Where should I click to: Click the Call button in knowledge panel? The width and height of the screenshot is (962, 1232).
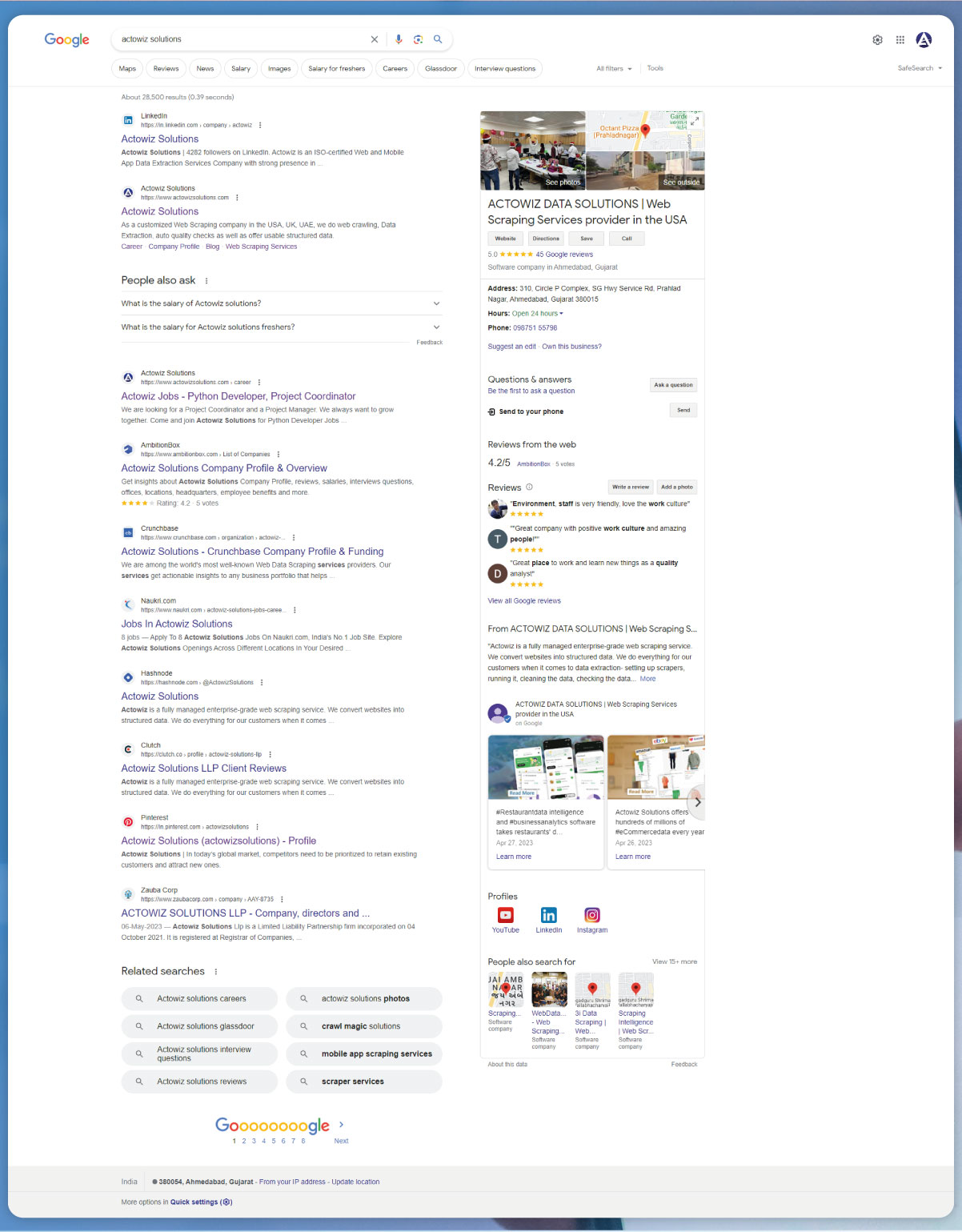tap(627, 239)
